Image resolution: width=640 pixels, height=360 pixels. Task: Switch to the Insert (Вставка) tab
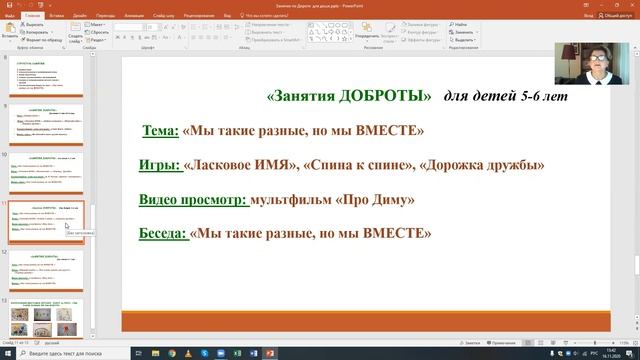click(57, 16)
